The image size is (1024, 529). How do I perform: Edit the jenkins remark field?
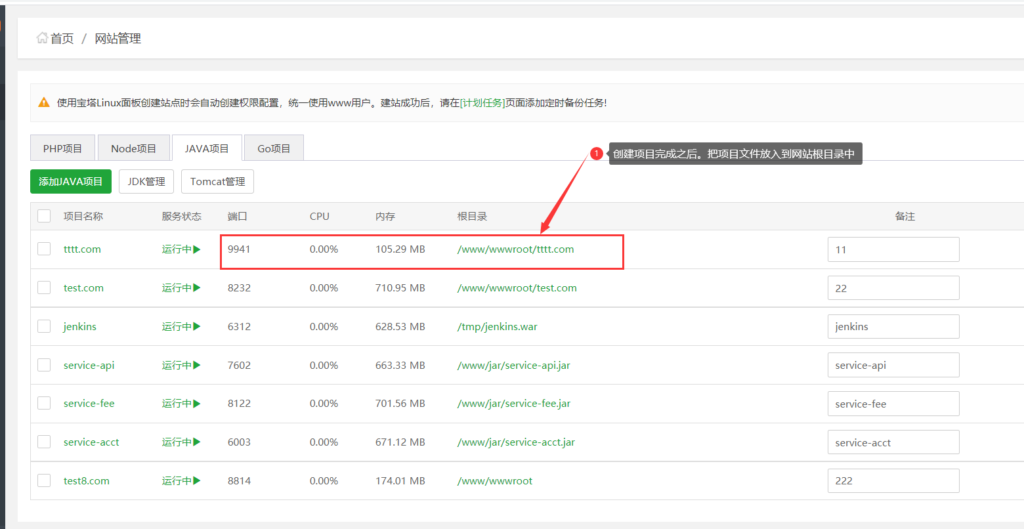[893, 327]
